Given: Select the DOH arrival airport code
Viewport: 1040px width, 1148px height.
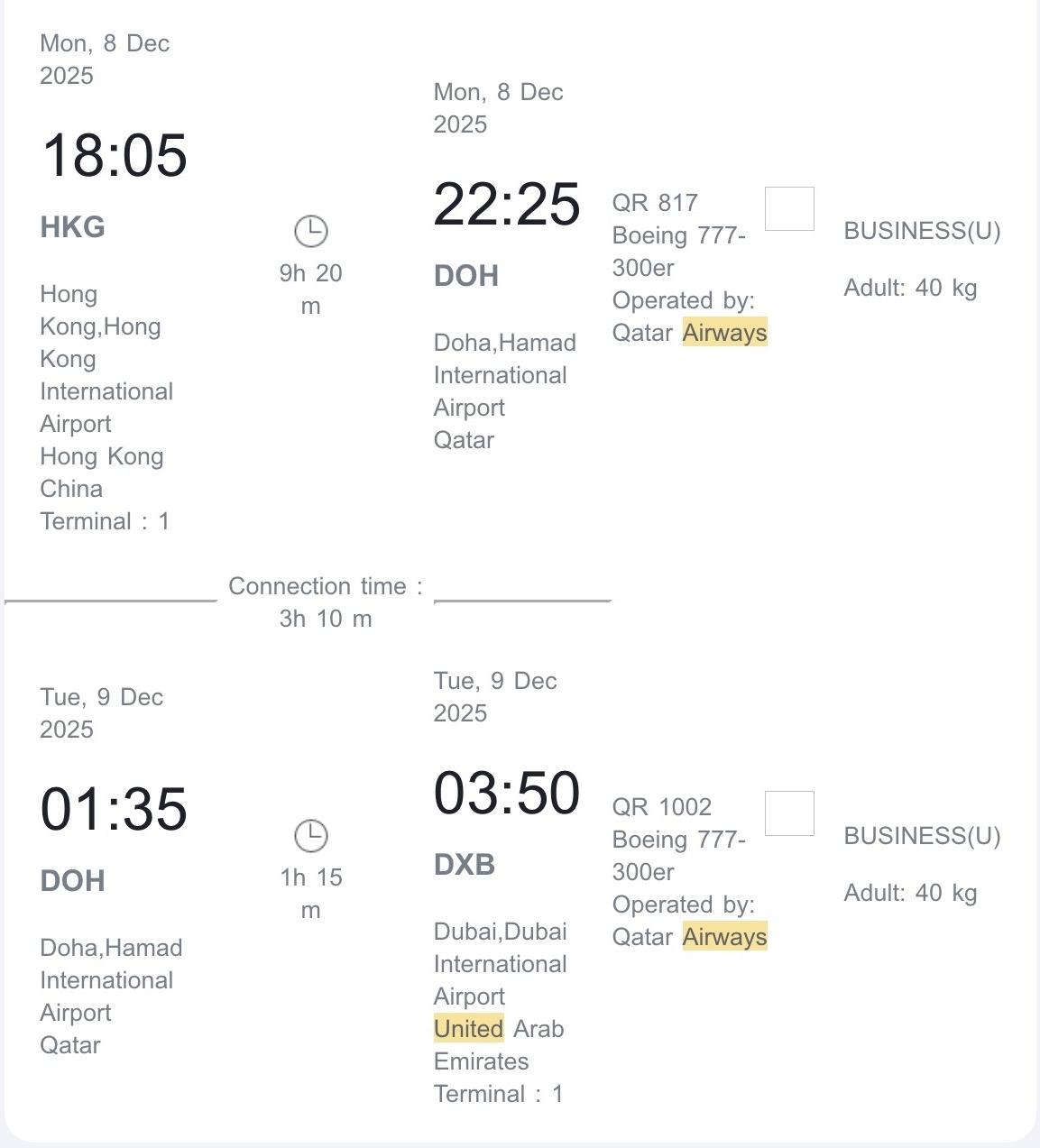Looking at the screenshot, I should point(466,275).
